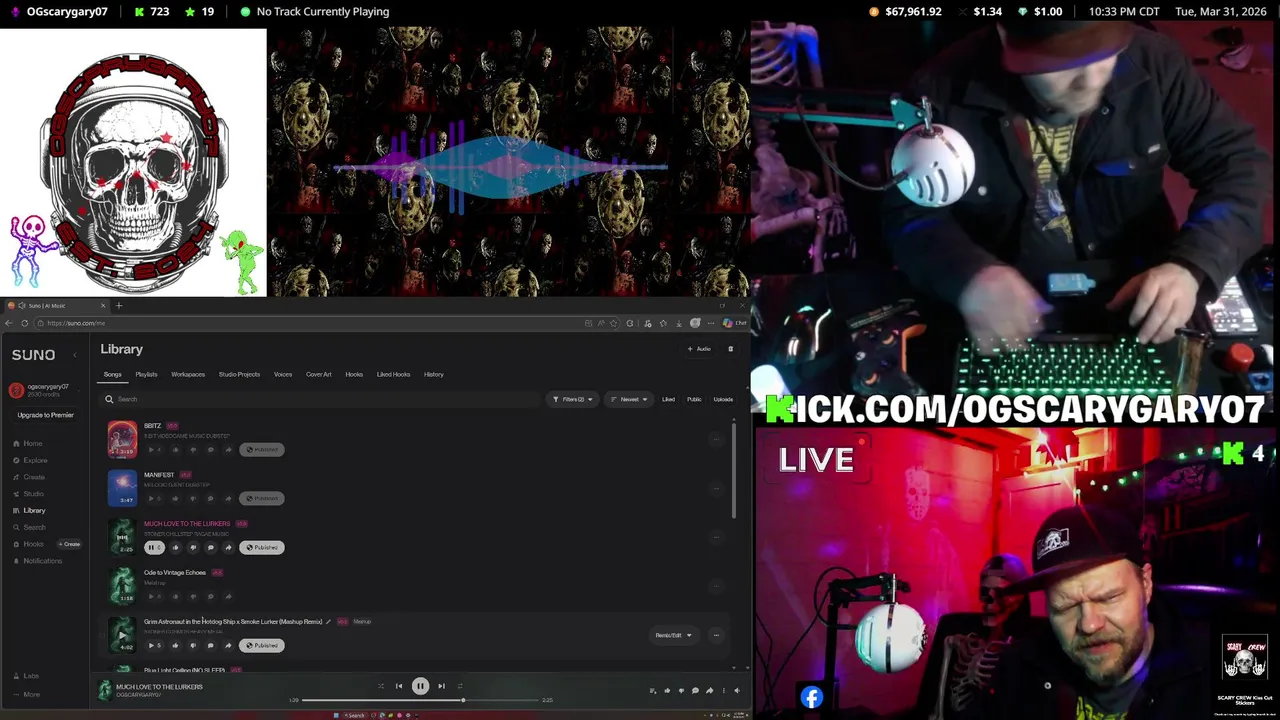The image size is (1280, 720).
Task: Click the 8BITZ cover thumbnail
Action: tap(122, 439)
